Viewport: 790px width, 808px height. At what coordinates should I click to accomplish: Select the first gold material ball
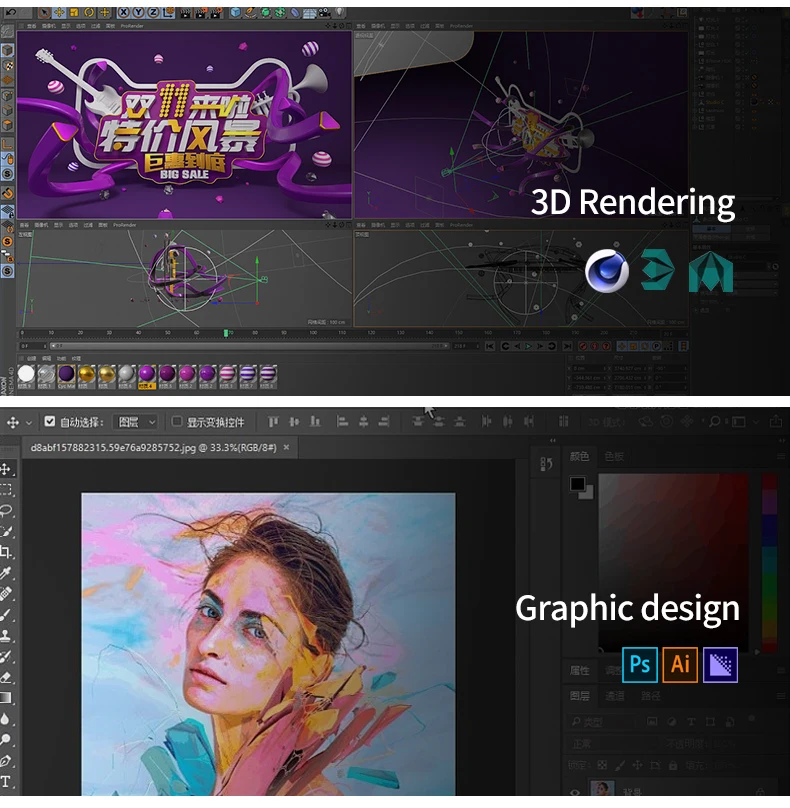coord(87,375)
